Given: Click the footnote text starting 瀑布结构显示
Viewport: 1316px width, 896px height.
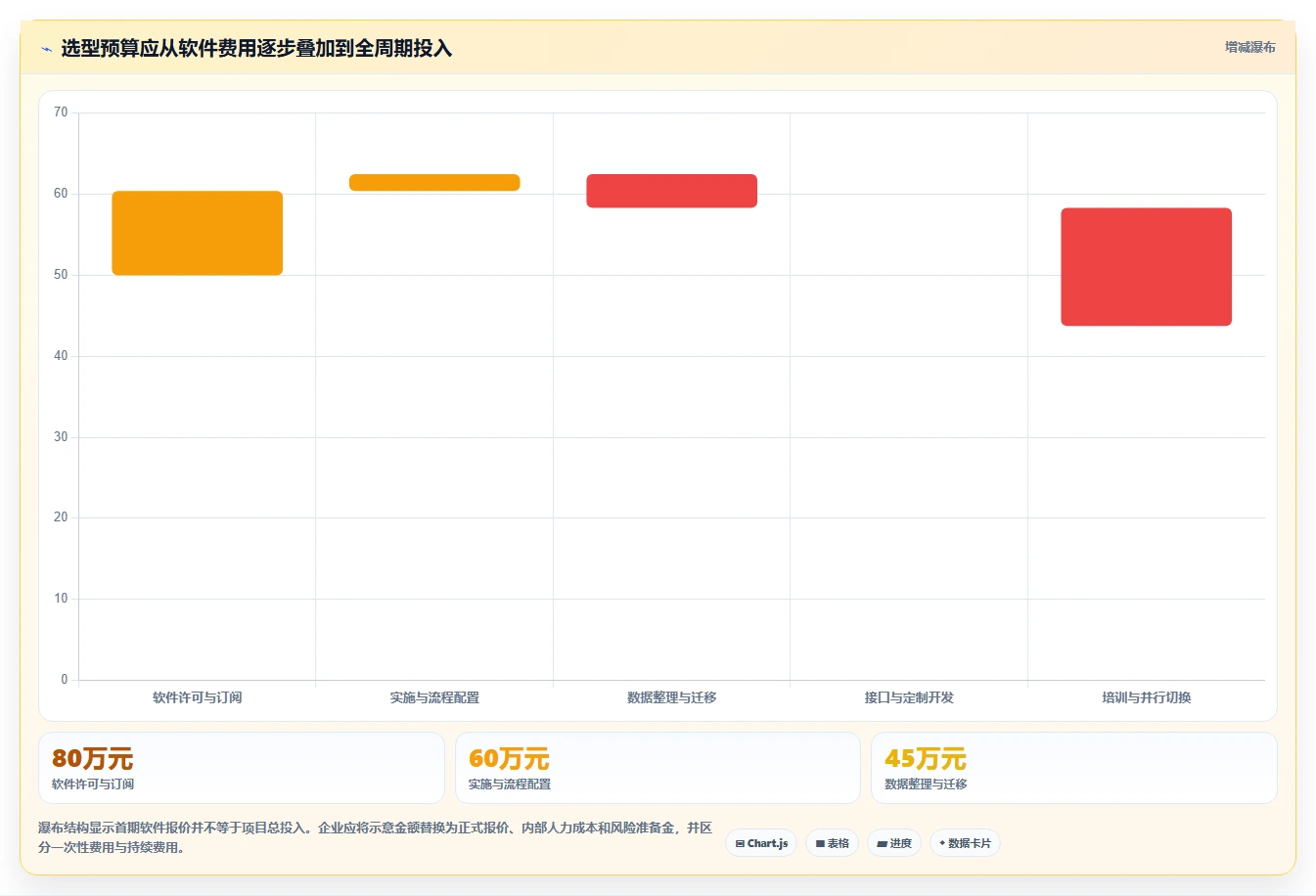Looking at the screenshot, I should tap(375, 837).
